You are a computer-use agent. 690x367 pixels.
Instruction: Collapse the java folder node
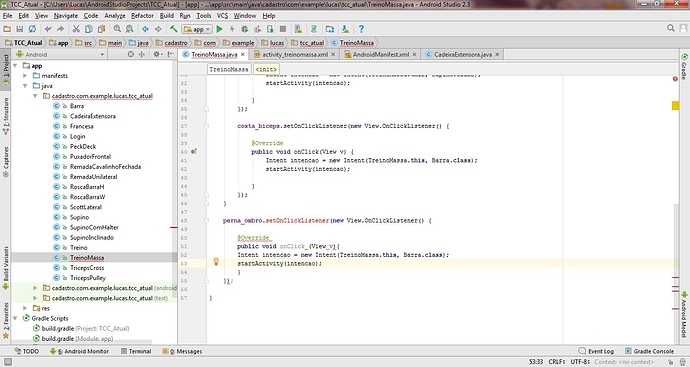click(25, 86)
